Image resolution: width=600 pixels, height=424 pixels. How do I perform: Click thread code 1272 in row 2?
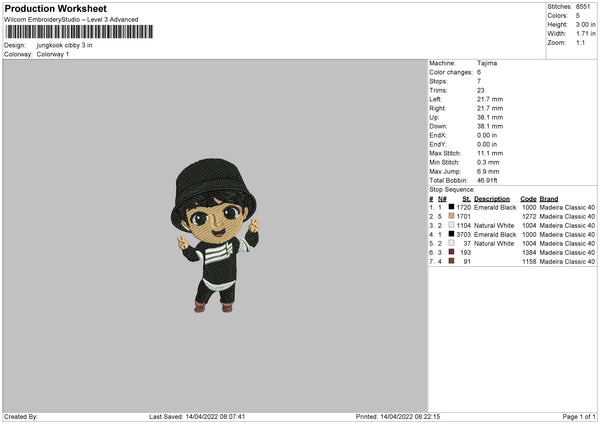(x=529, y=217)
